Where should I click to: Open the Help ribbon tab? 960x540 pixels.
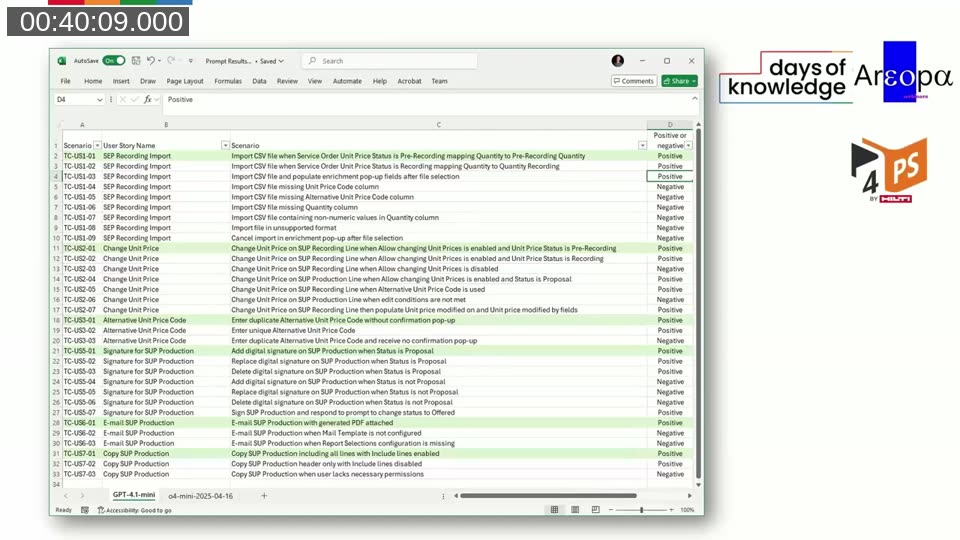click(380, 81)
